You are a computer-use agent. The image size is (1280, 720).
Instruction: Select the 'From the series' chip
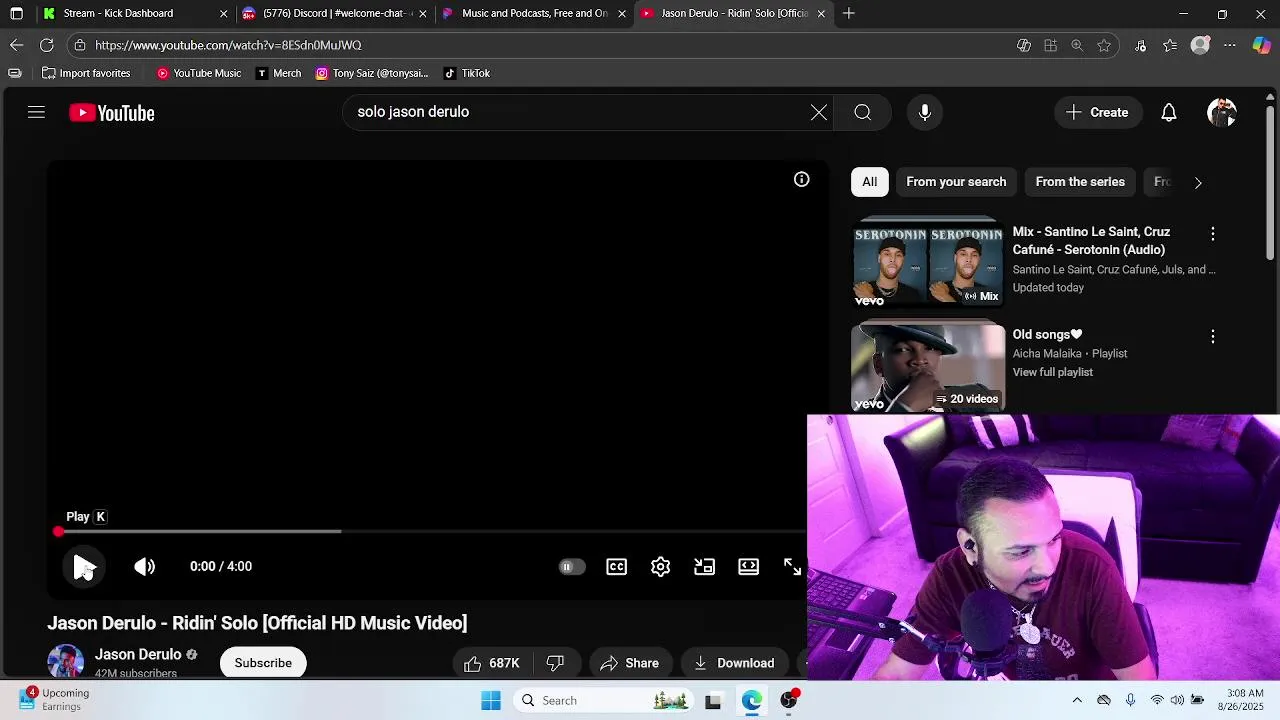click(x=1080, y=182)
